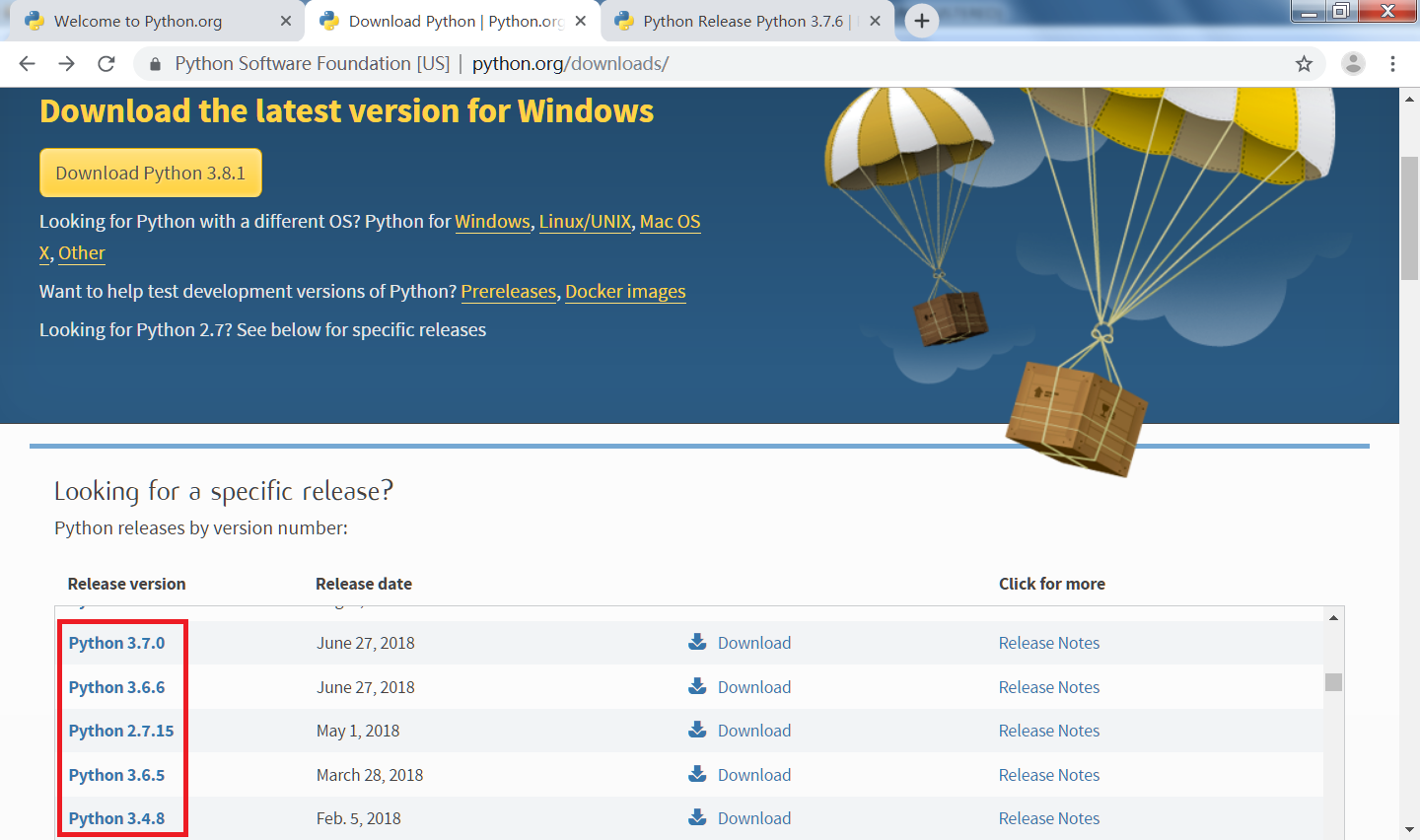Click the Release version column header
This screenshot has width=1420, height=840.
[126, 584]
